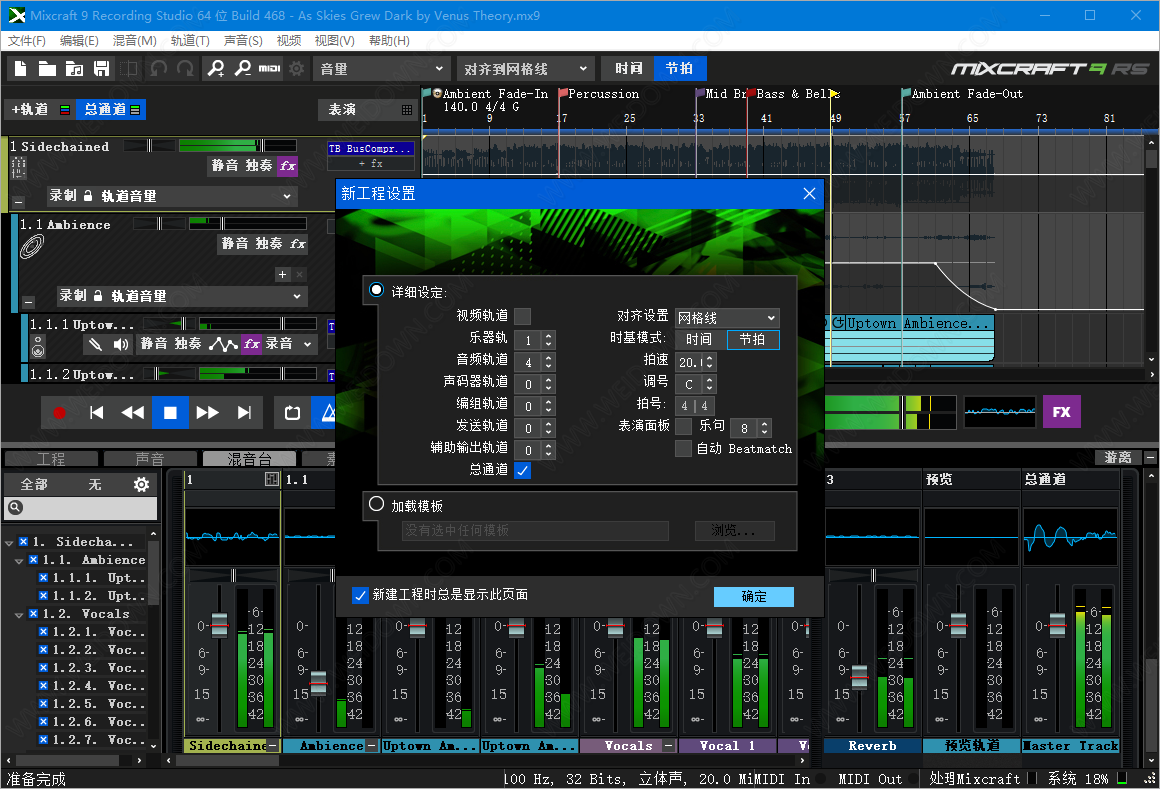Collapse the 1.1. Ambience tree node
The width and height of the screenshot is (1160, 789).
[x=19, y=561]
